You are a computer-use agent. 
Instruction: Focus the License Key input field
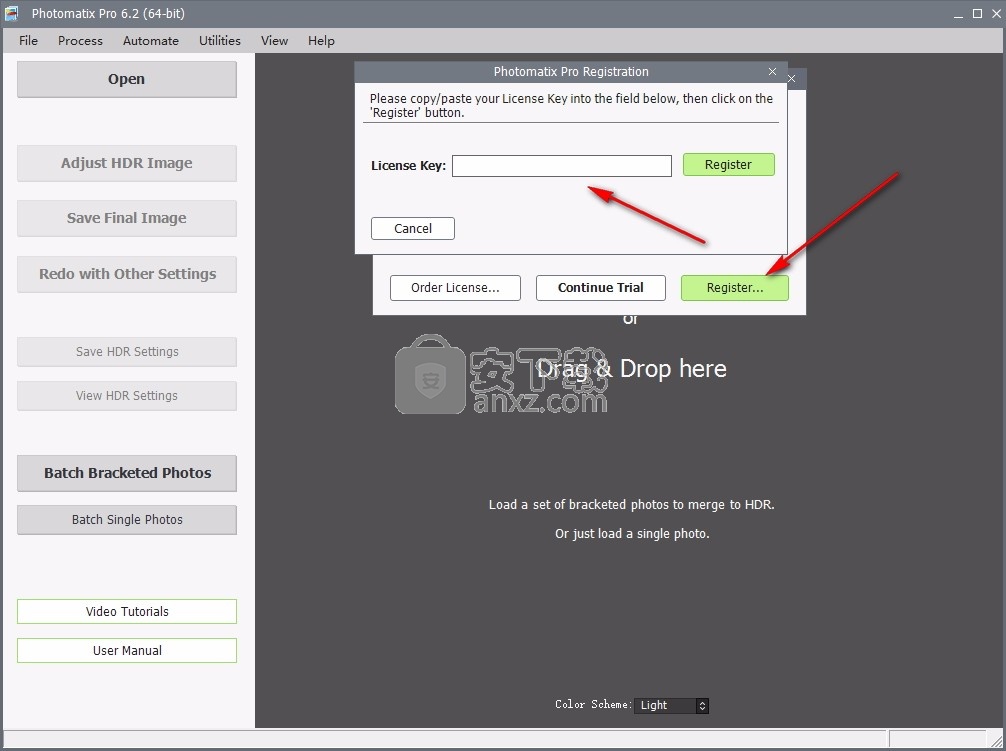[561, 165]
